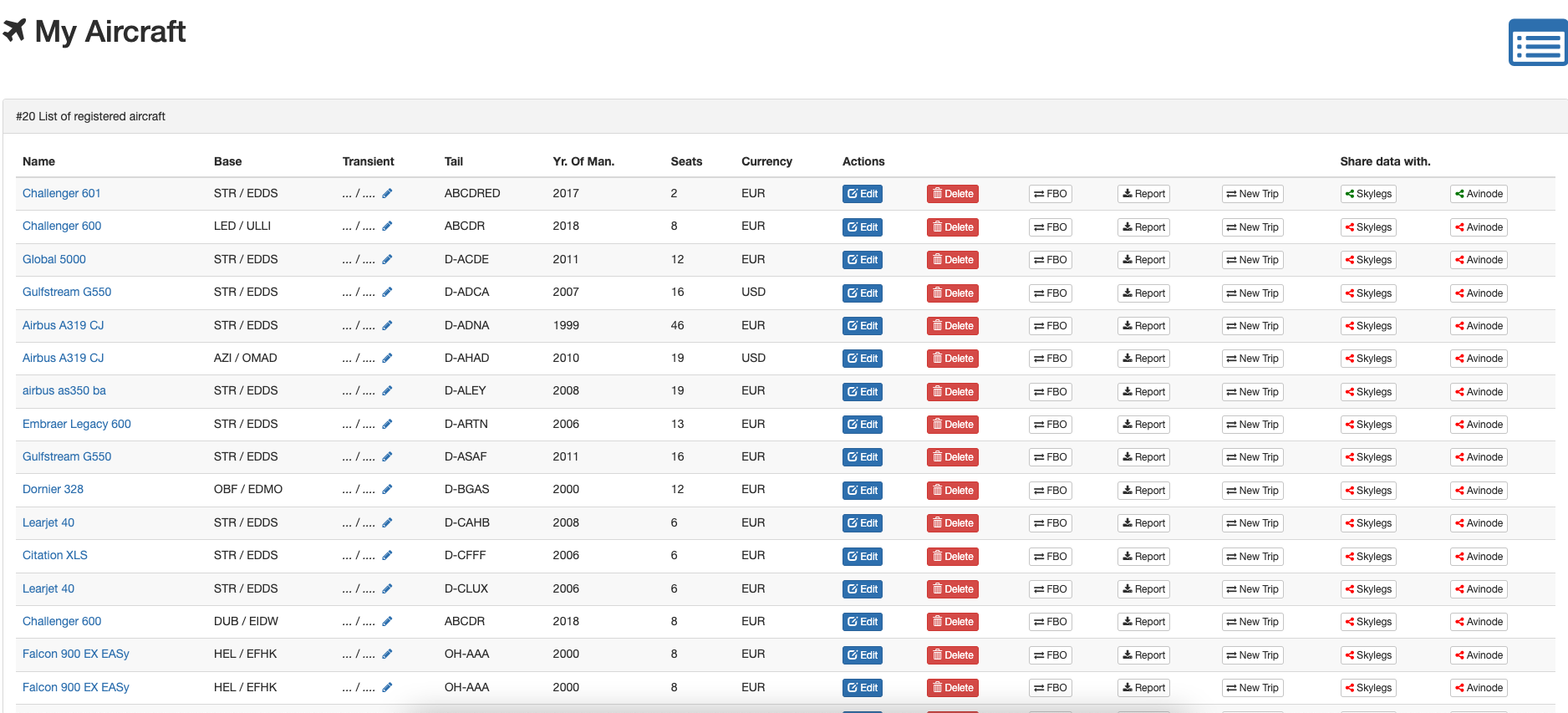Open the Dornier 328 aircraft link
1568x713 pixels.
click(53, 489)
